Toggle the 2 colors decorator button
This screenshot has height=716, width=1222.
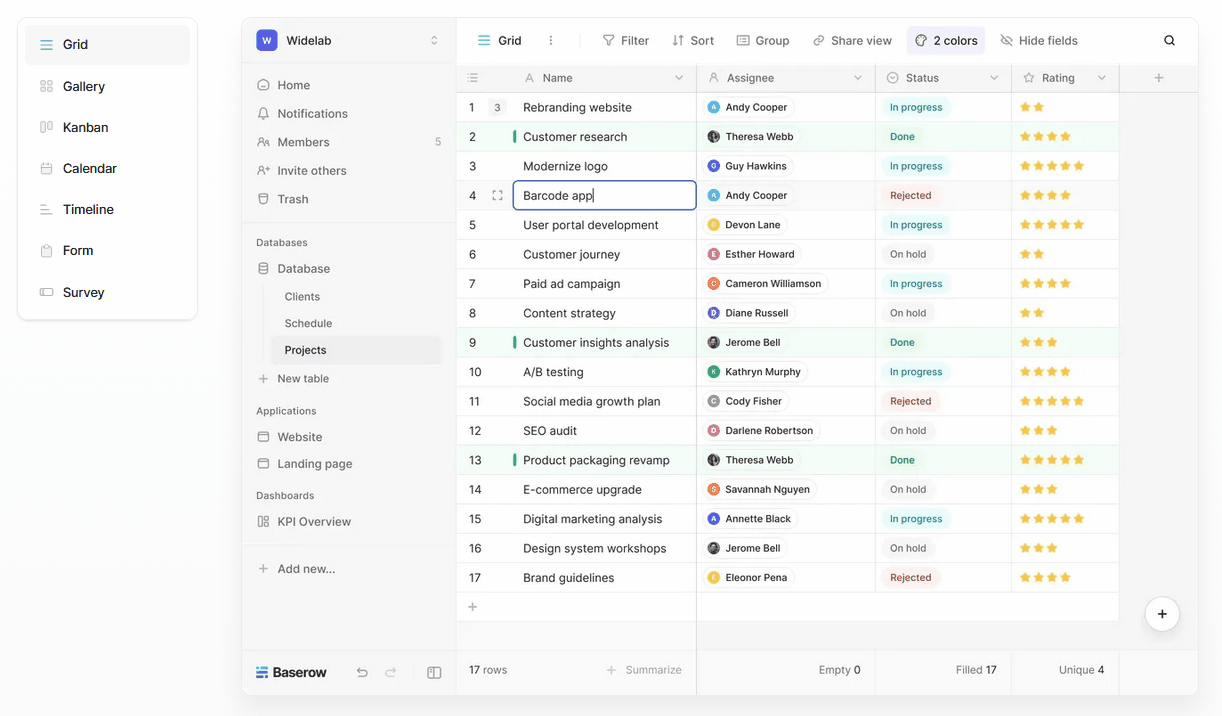point(946,41)
